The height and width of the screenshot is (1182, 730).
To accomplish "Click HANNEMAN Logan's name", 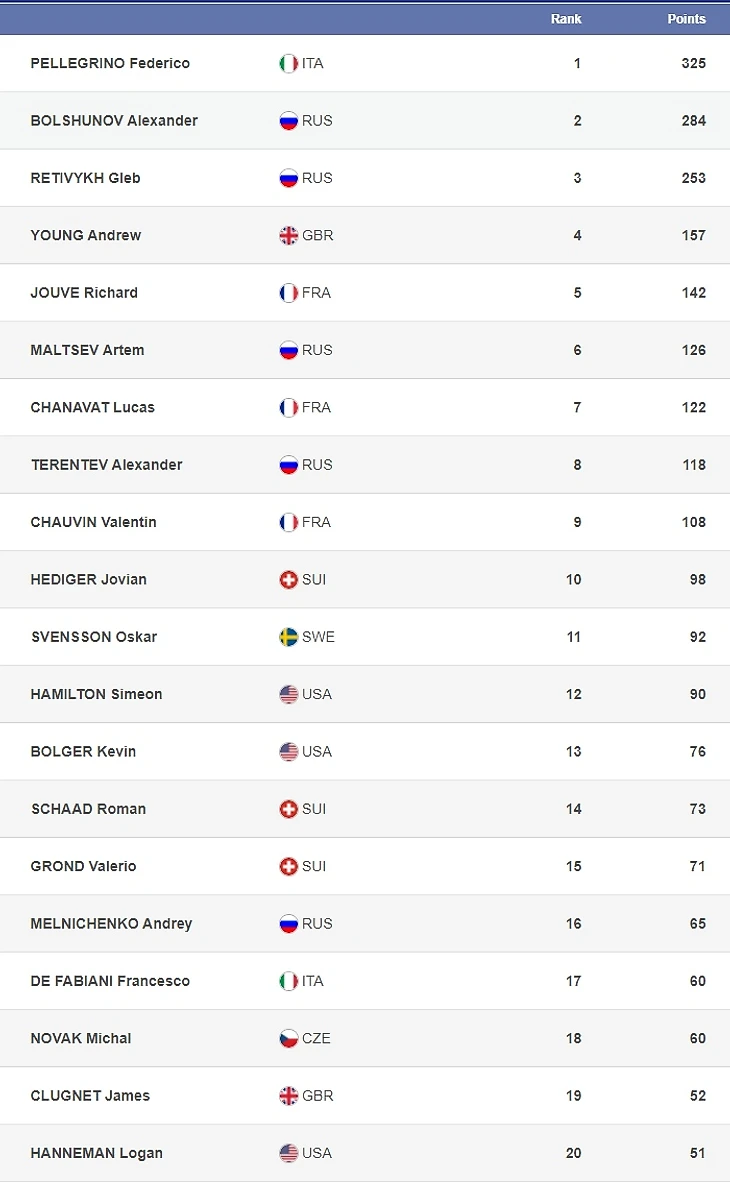I will tap(96, 1153).
